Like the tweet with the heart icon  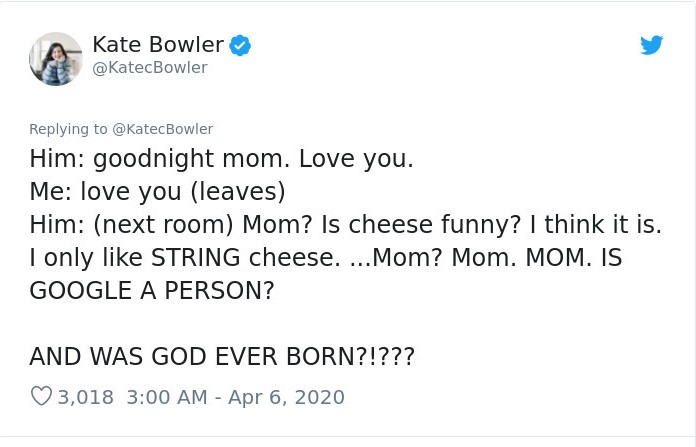coord(41,397)
